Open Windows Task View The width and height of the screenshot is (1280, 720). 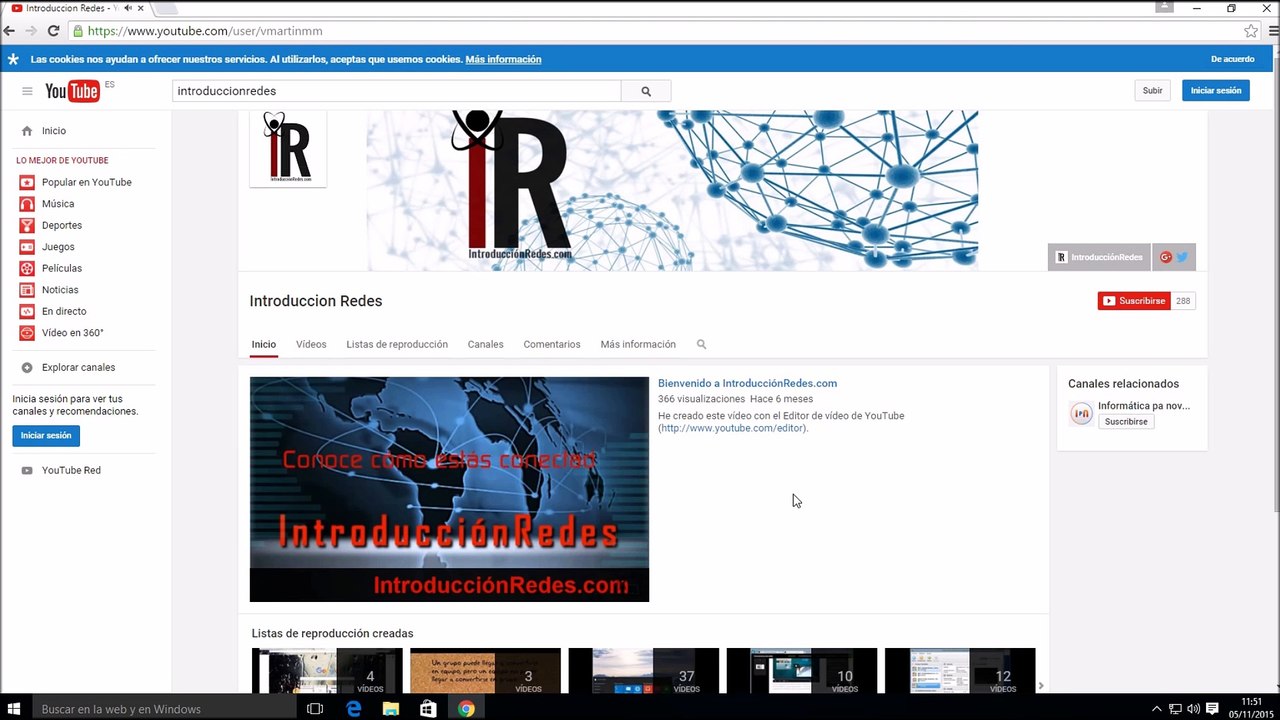point(315,709)
